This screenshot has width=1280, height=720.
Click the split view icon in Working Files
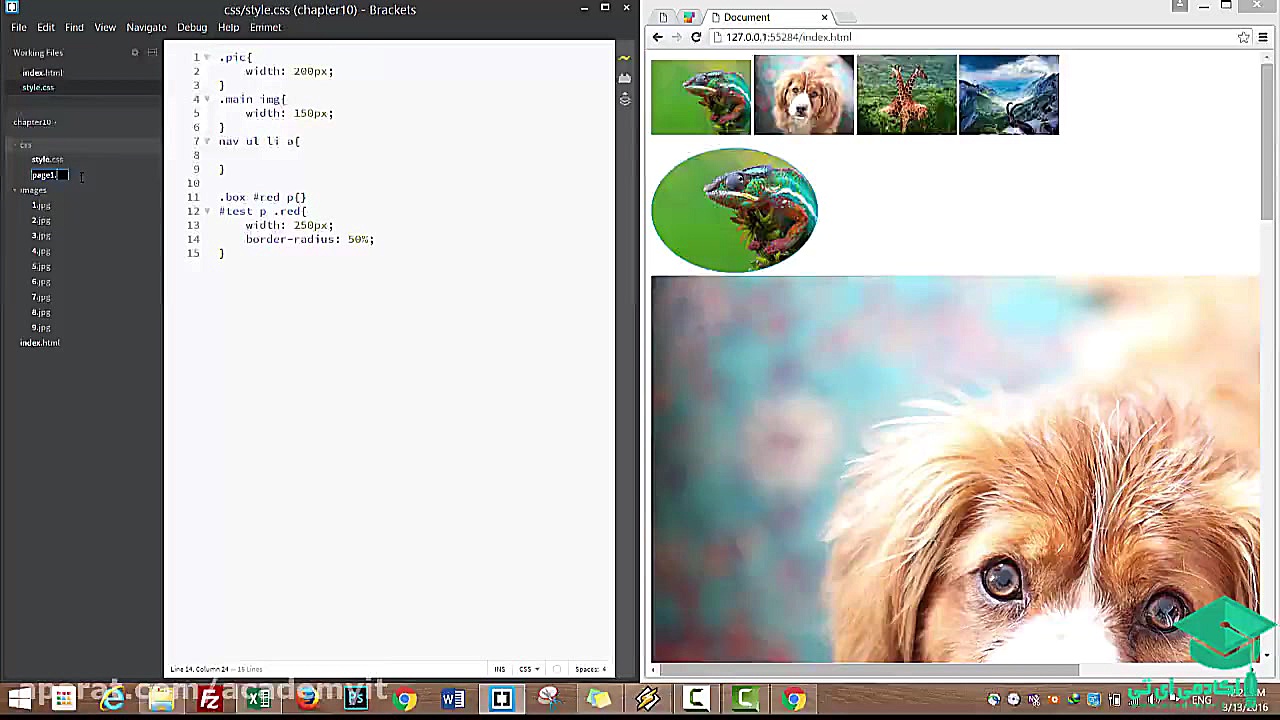[152, 52]
